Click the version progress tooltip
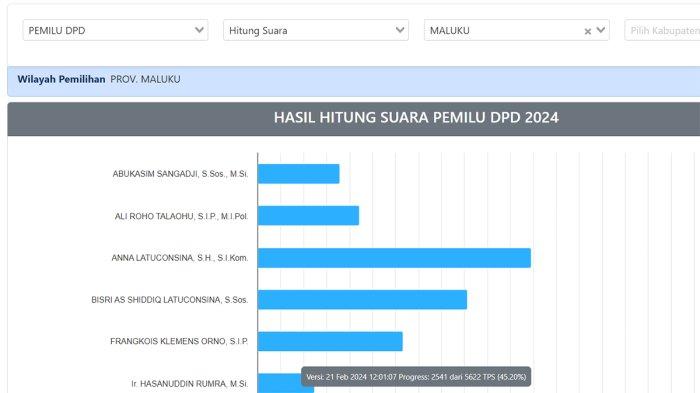This screenshot has width=700, height=393. [x=416, y=377]
